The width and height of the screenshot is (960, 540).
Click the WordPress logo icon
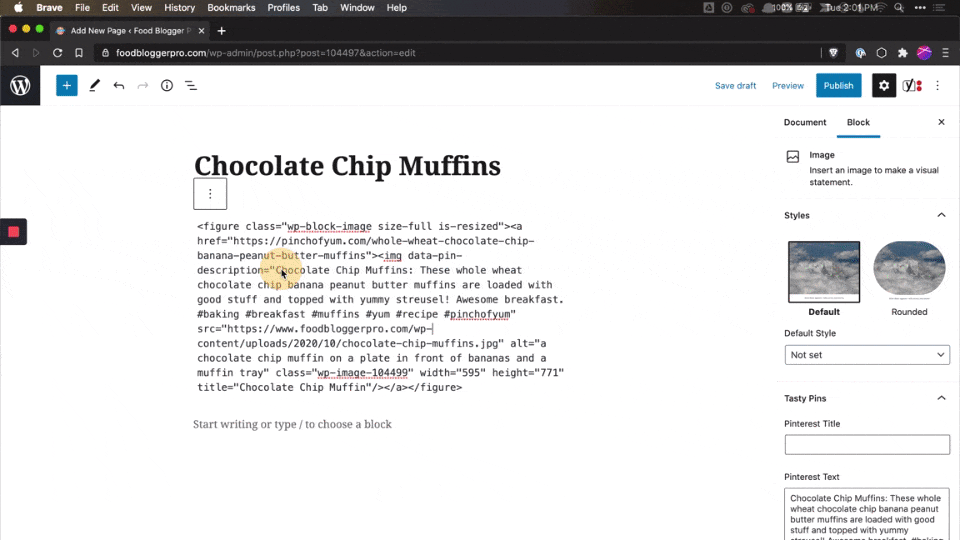(x=20, y=86)
